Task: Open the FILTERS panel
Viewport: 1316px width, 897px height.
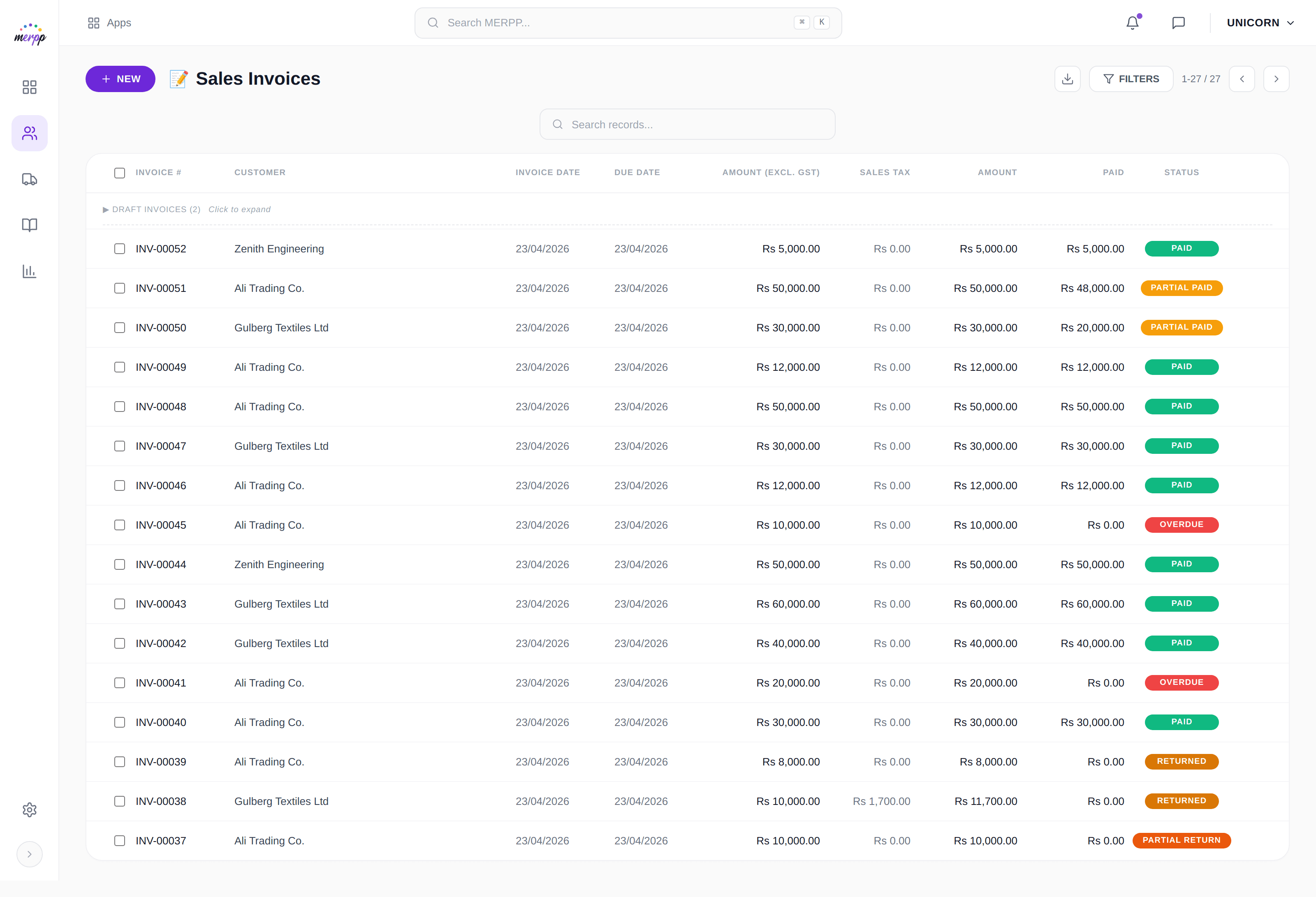Action: click(1131, 79)
